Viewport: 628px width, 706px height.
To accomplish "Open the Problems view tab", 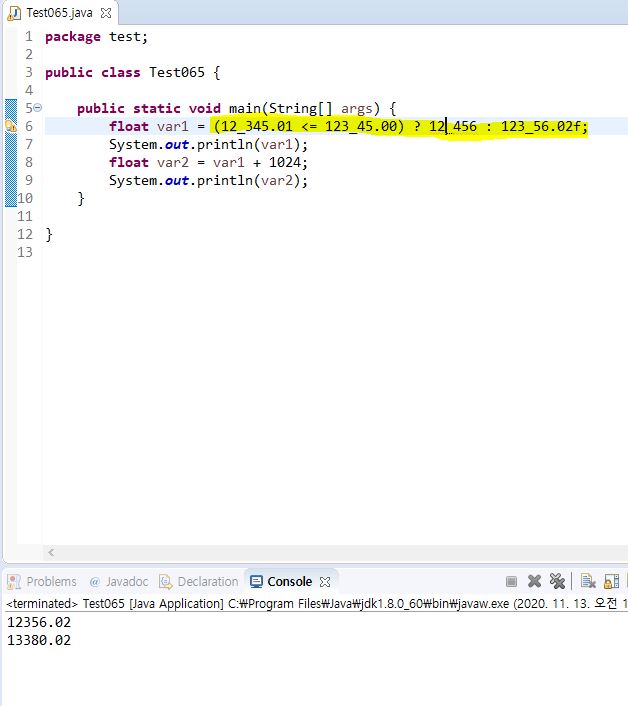I will tap(42, 581).
